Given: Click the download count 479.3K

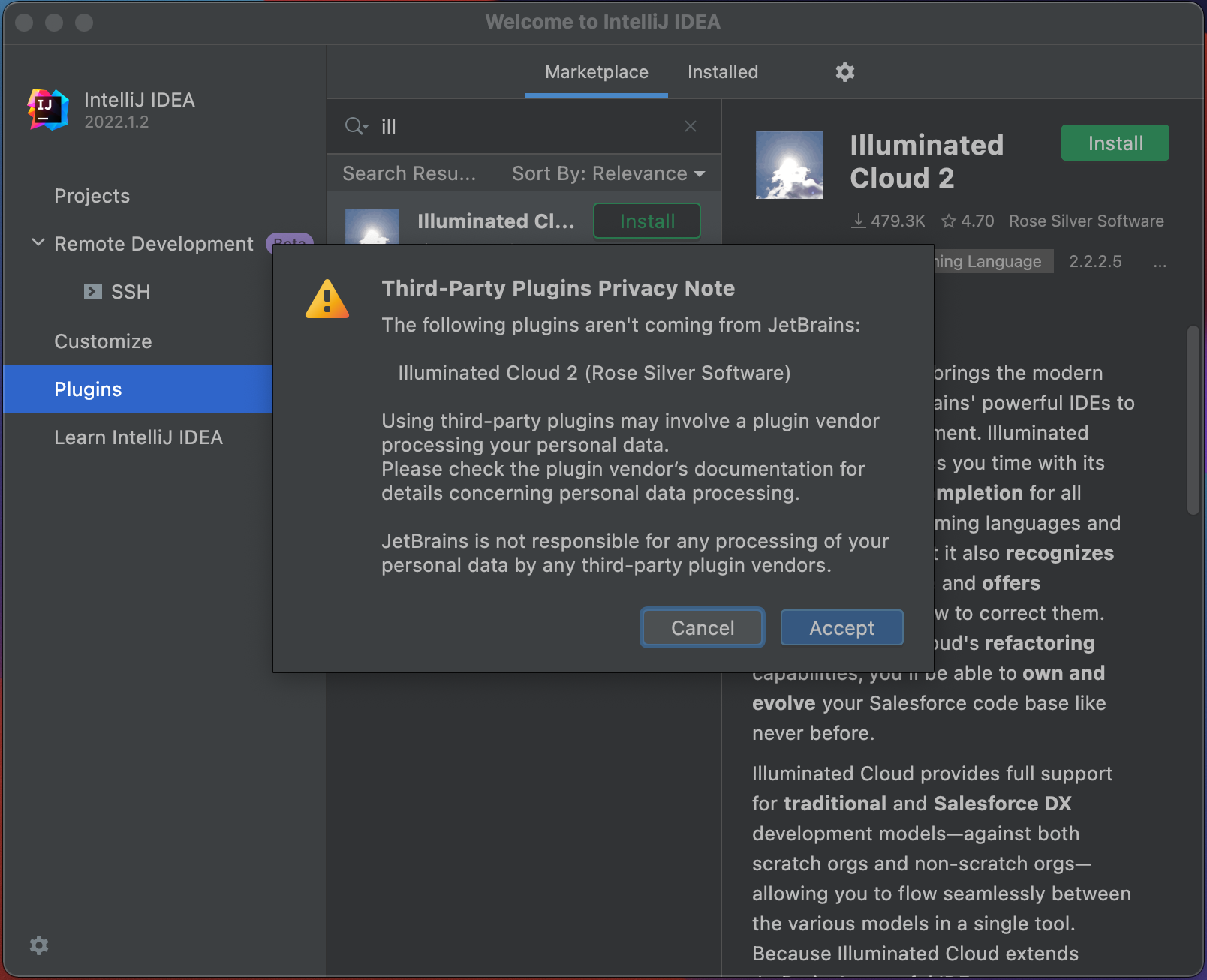Looking at the screenshot, I should 888,221.
